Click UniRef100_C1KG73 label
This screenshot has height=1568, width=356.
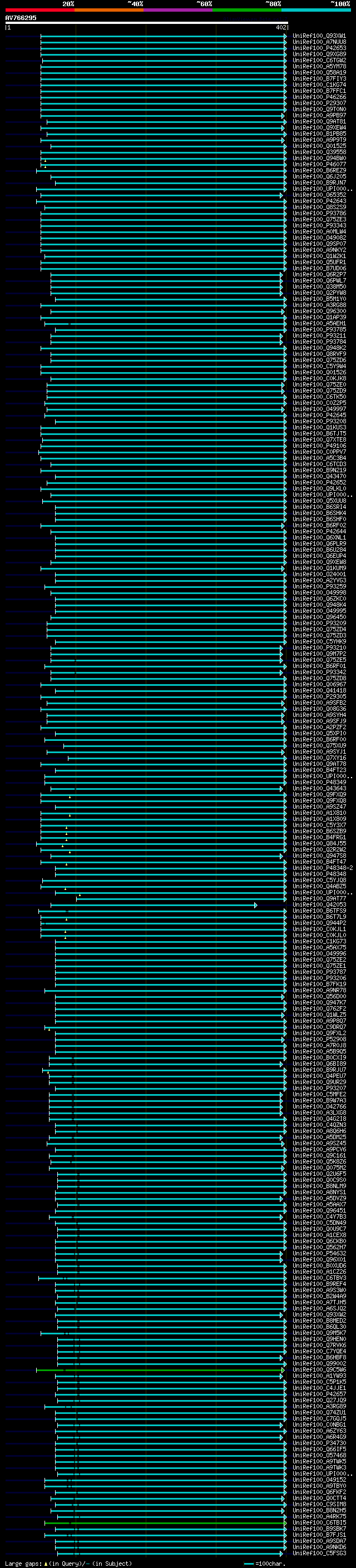319,941
